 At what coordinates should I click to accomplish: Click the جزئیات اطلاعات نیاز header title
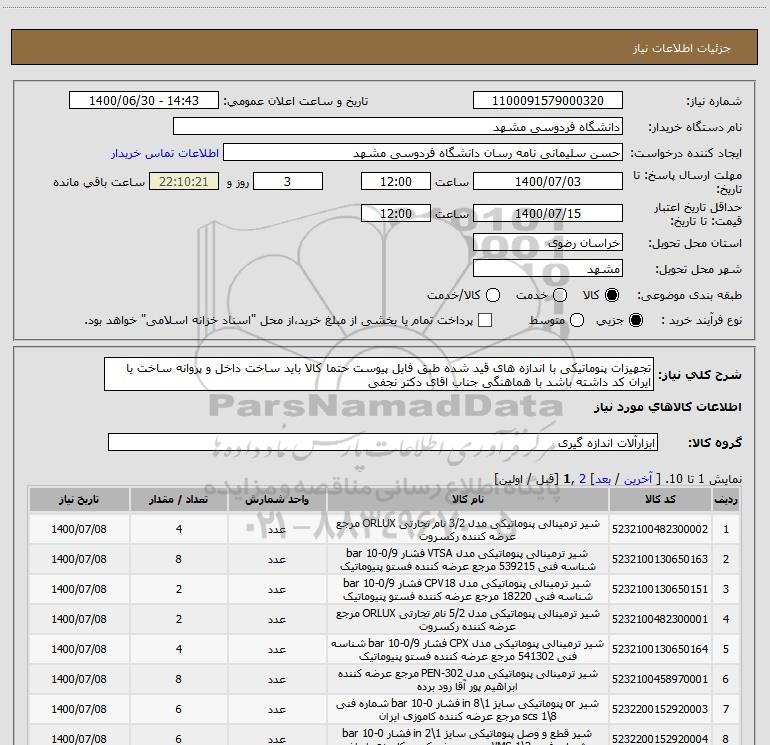pos(682,48)
